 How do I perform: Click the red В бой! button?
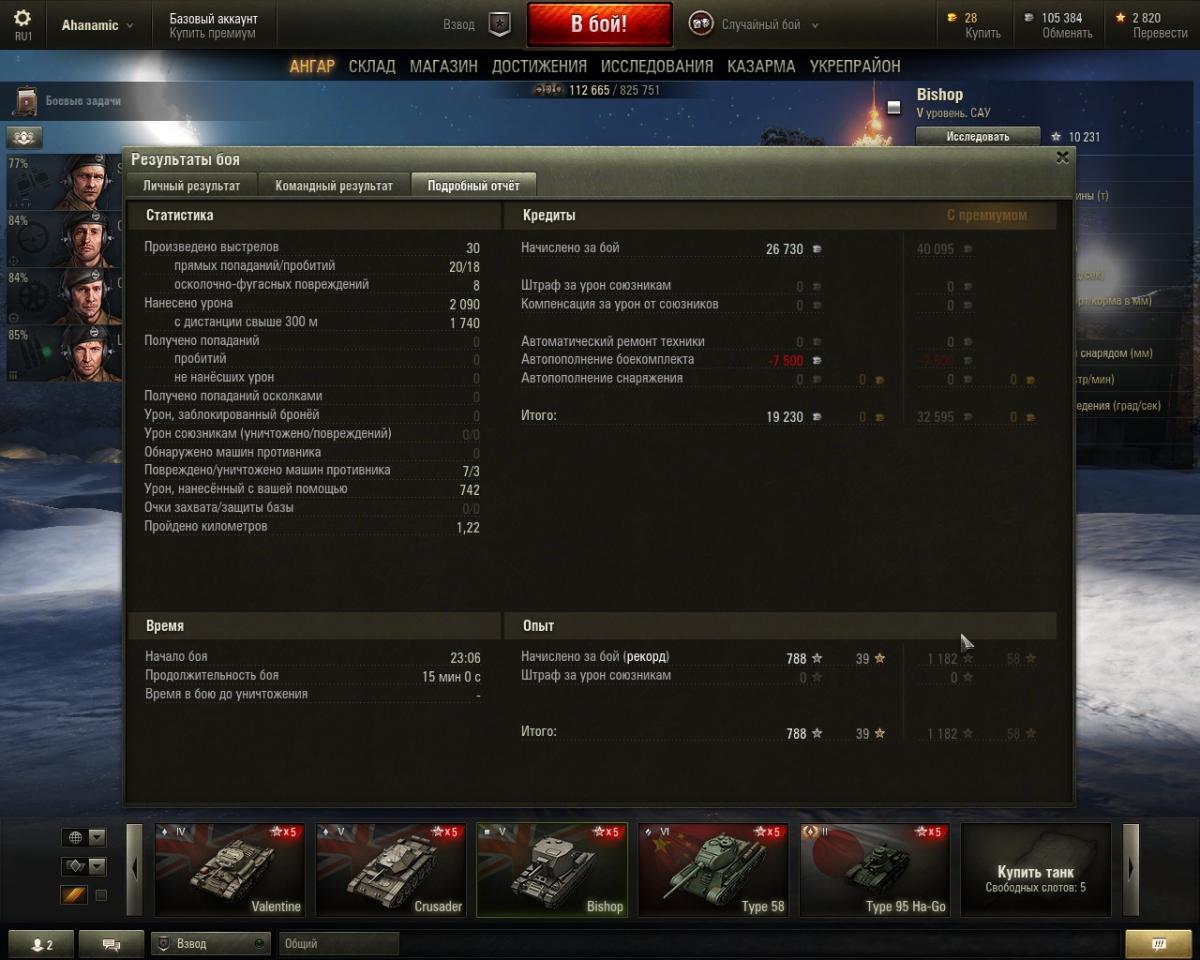(599, 25)
